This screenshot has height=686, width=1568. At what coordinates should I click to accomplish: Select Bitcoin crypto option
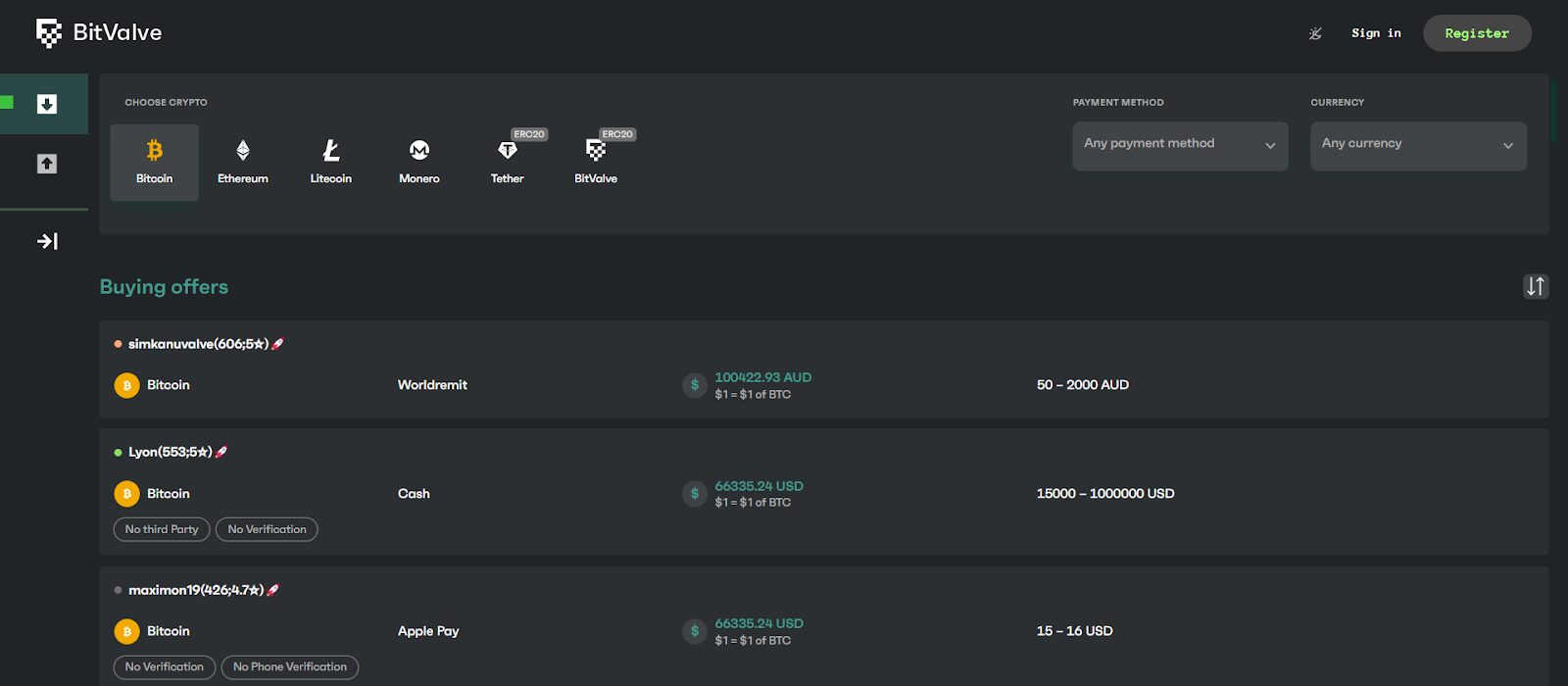155,163
